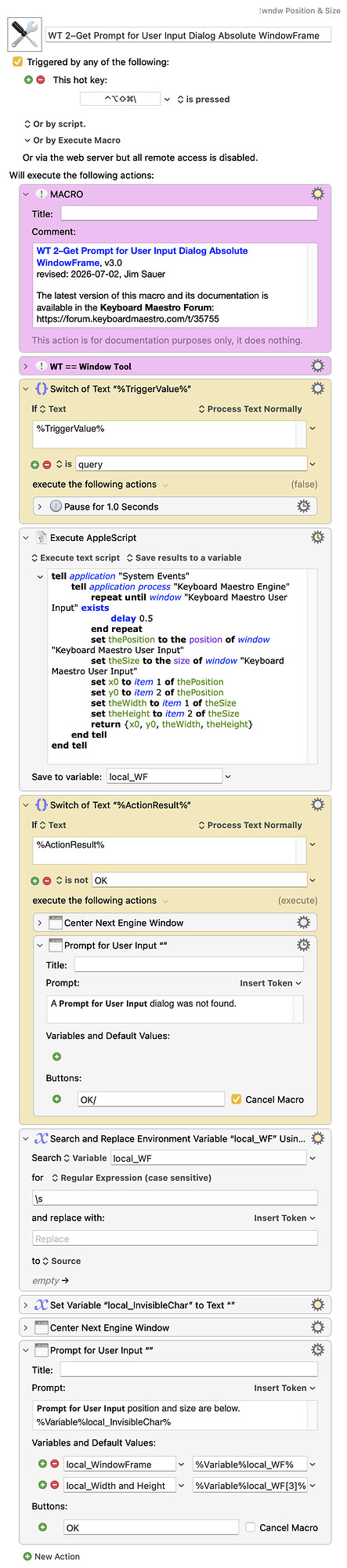Image resolution: width=347 pixels, height=1568 pixels.
Task: Add button next to OK/ field
Action: pos(56,1099)
